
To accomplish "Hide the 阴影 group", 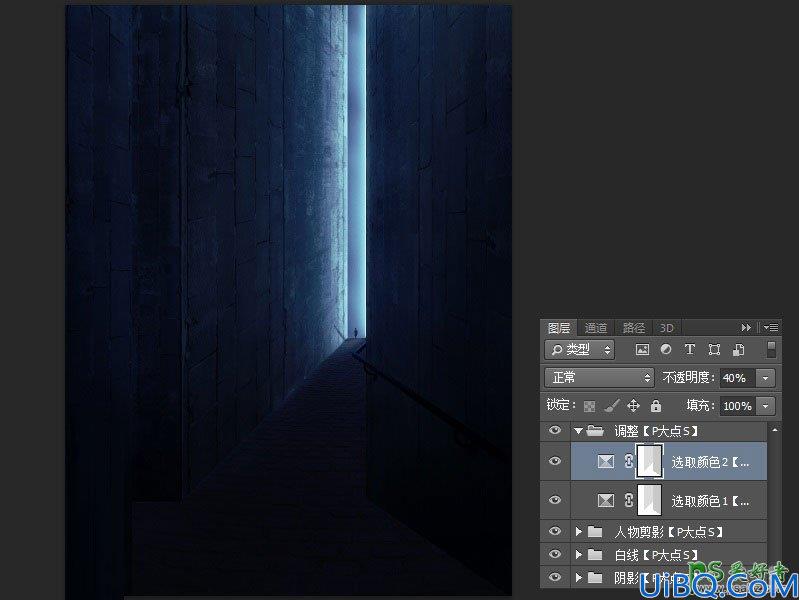I will pos(554,577).
